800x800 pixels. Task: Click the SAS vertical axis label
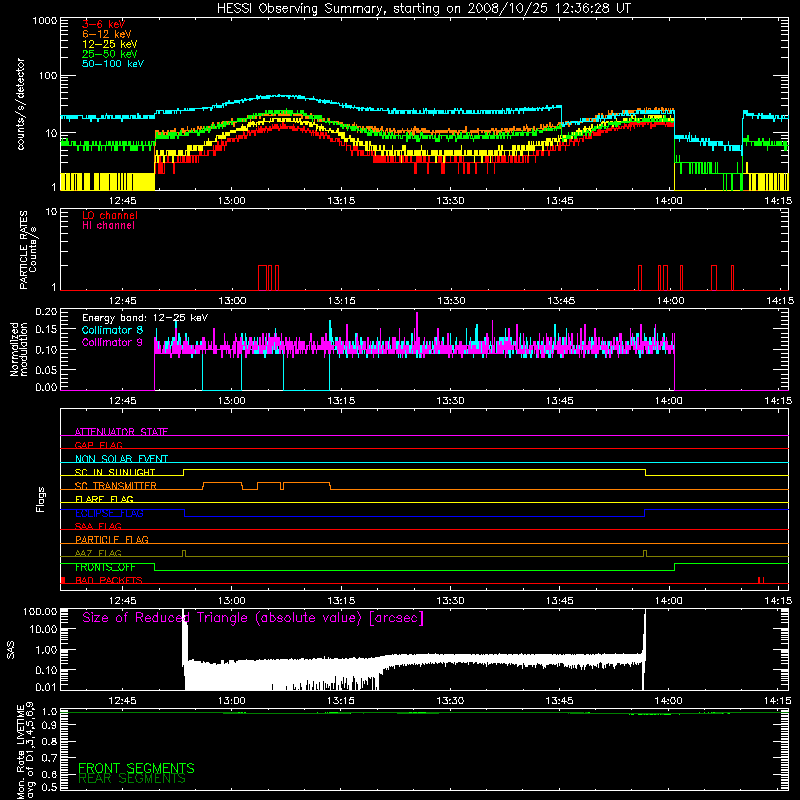coord(10,650)
